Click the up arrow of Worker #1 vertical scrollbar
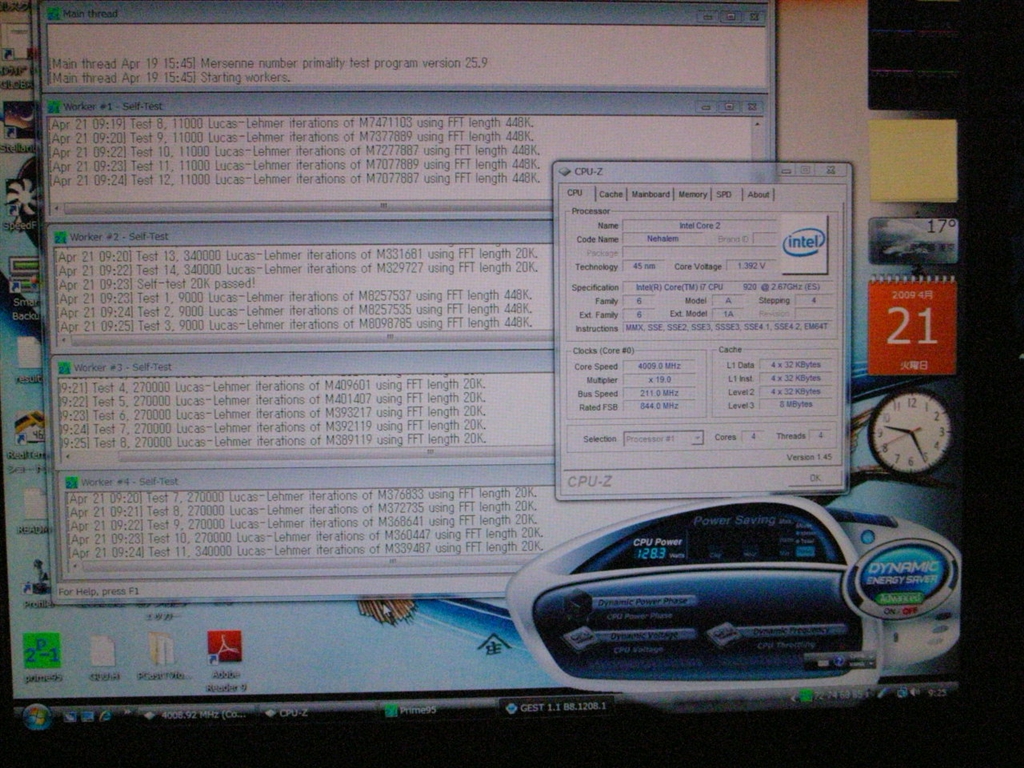 (757, 124)
